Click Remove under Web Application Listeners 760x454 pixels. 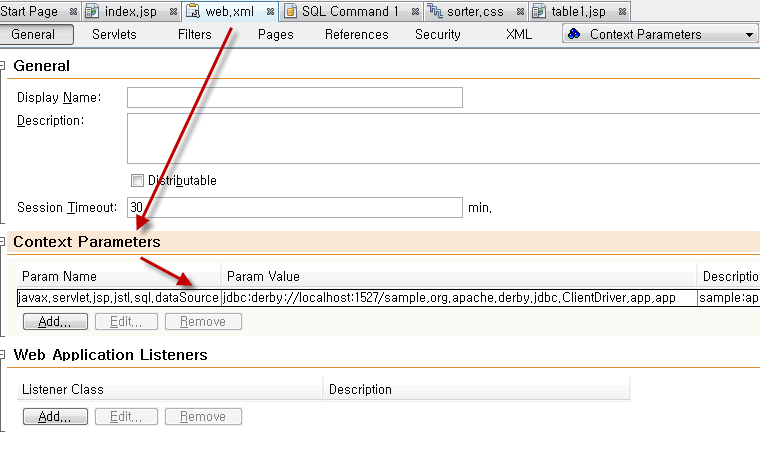click(203, 417)
